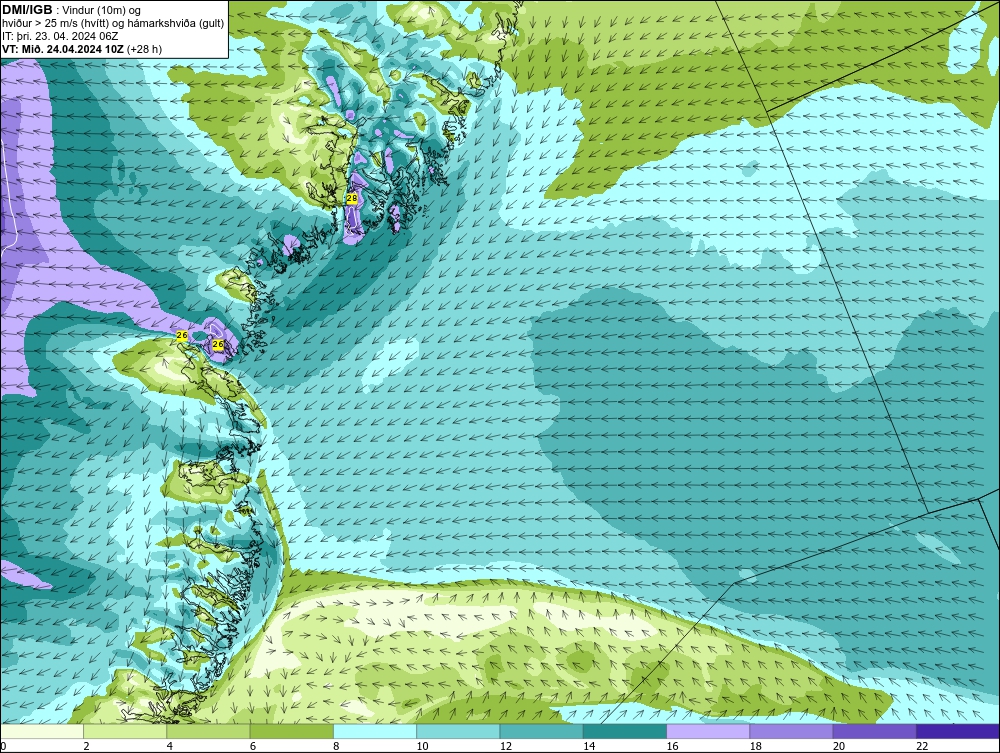Click the 0–2 m/s palest legend swatch
The width and height of the screenshot is (1000, 753).
(x=42, y=731)
